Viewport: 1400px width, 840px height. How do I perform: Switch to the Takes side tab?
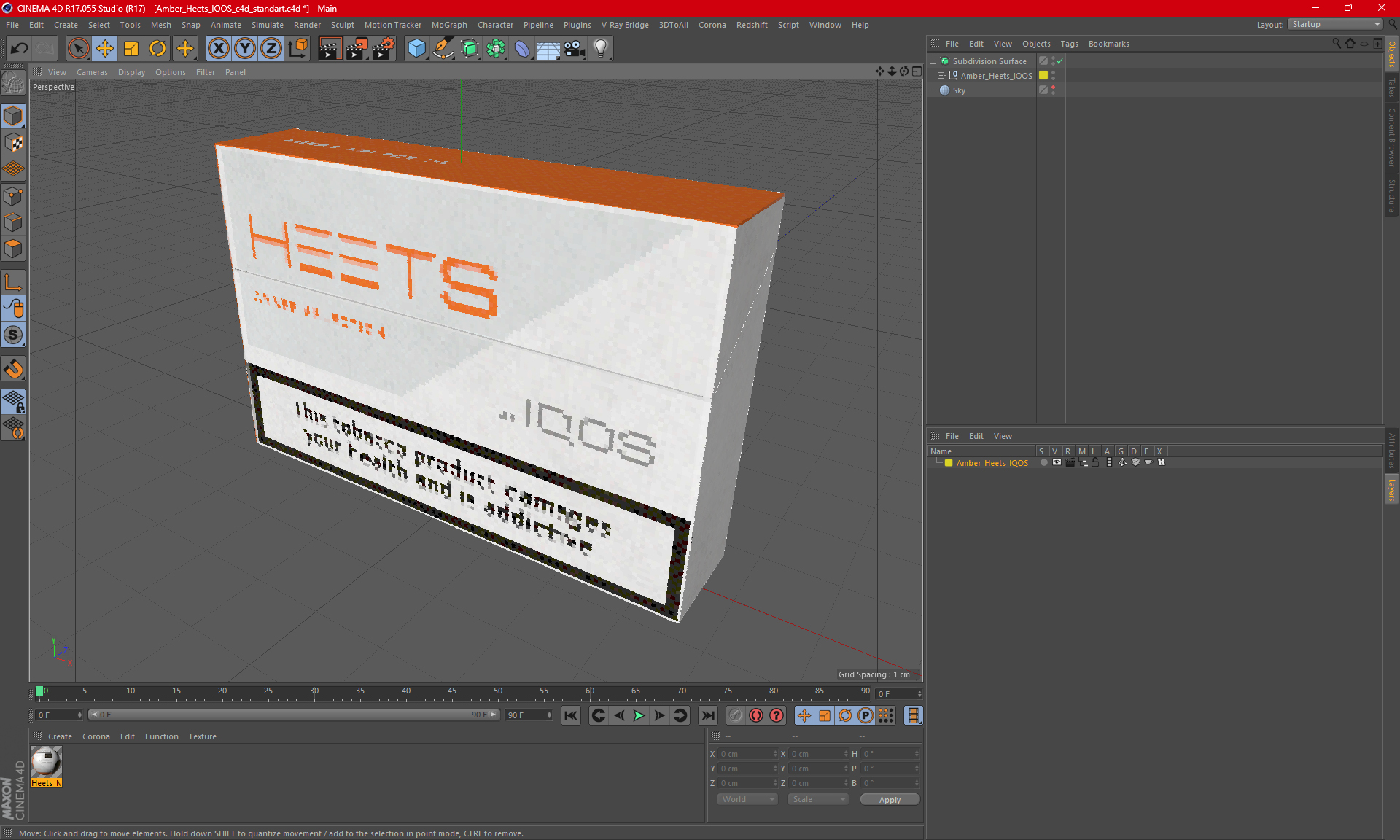pos(1391,87)
